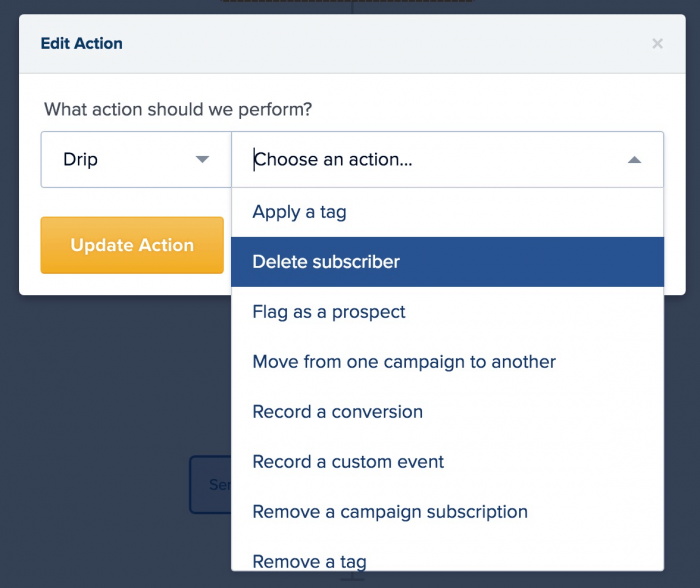This screenshot has width=700, height=588.
Task: Close the Edit Action dialog
Action: coord(657,44)
